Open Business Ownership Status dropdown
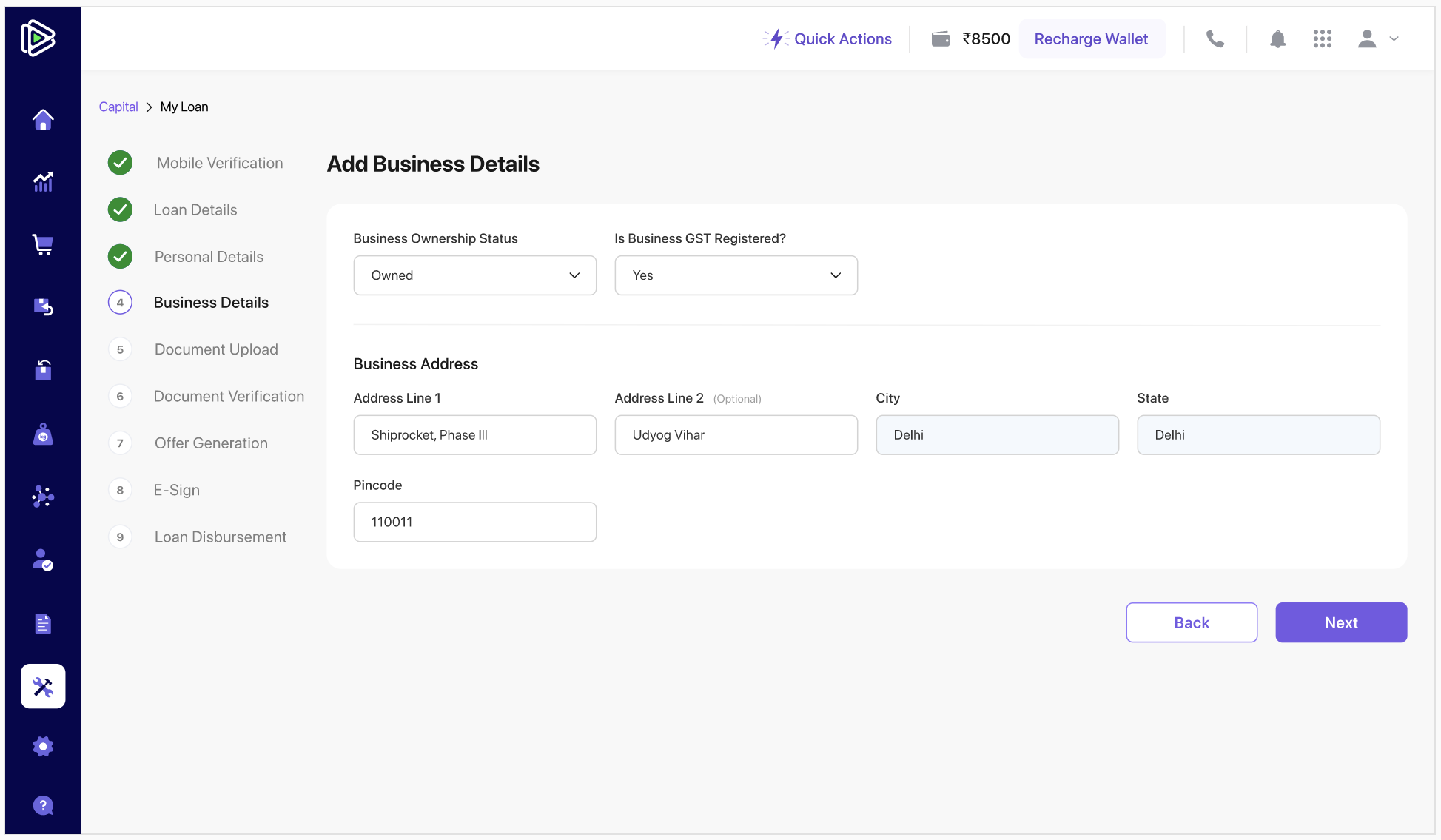1441x840 pixels. [x=474, y=275]
